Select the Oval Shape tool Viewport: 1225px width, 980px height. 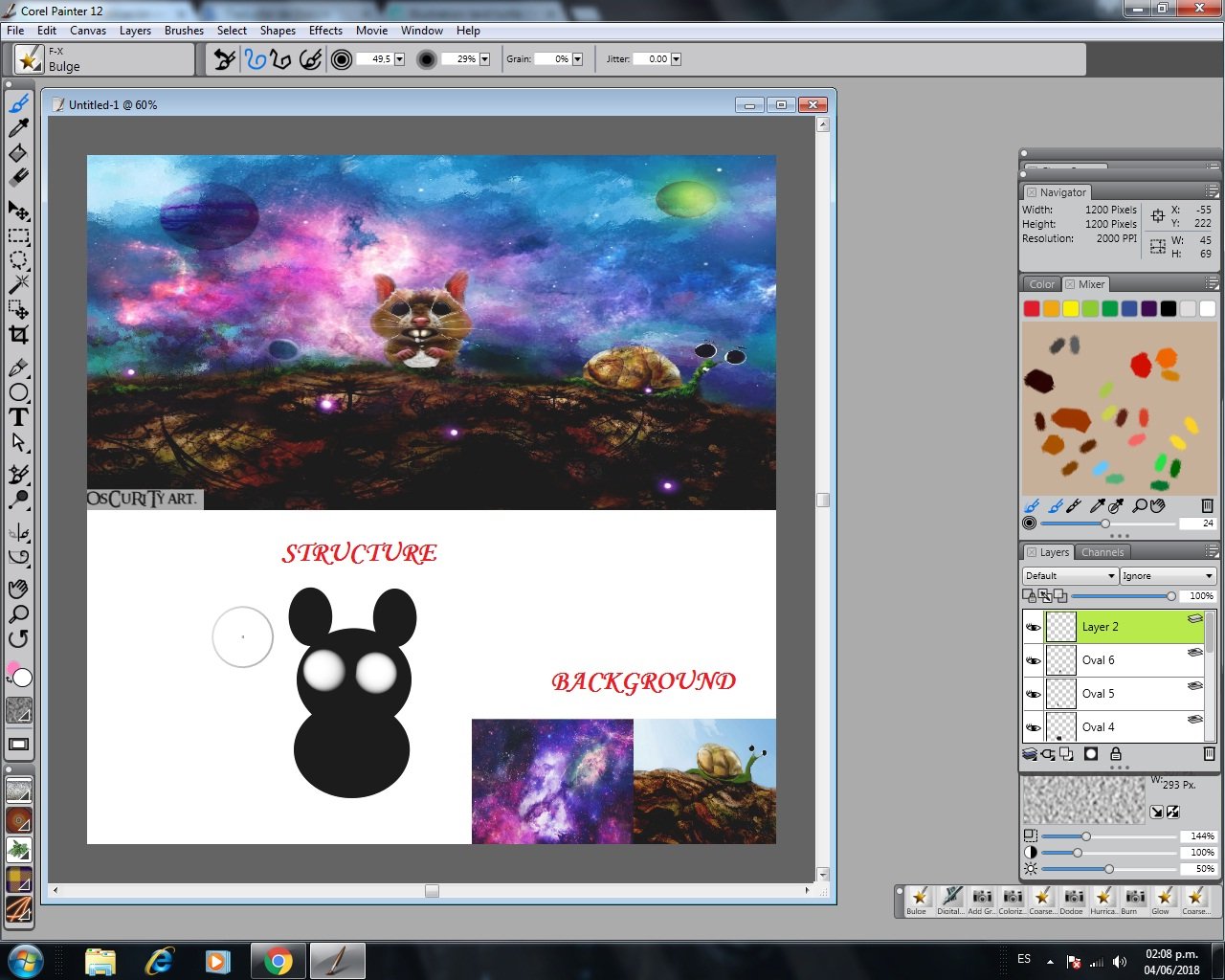[x=18, y=392]
